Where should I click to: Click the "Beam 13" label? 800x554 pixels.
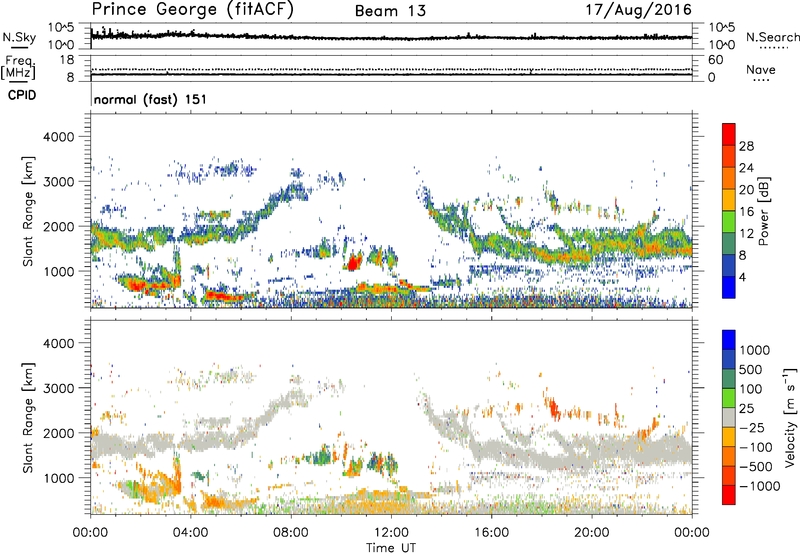point(390,11)
